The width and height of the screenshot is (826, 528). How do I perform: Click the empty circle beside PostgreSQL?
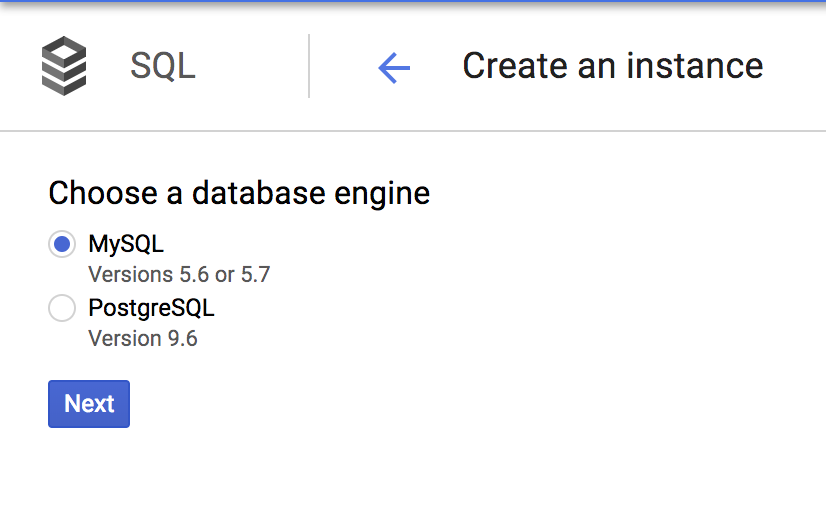62,308
